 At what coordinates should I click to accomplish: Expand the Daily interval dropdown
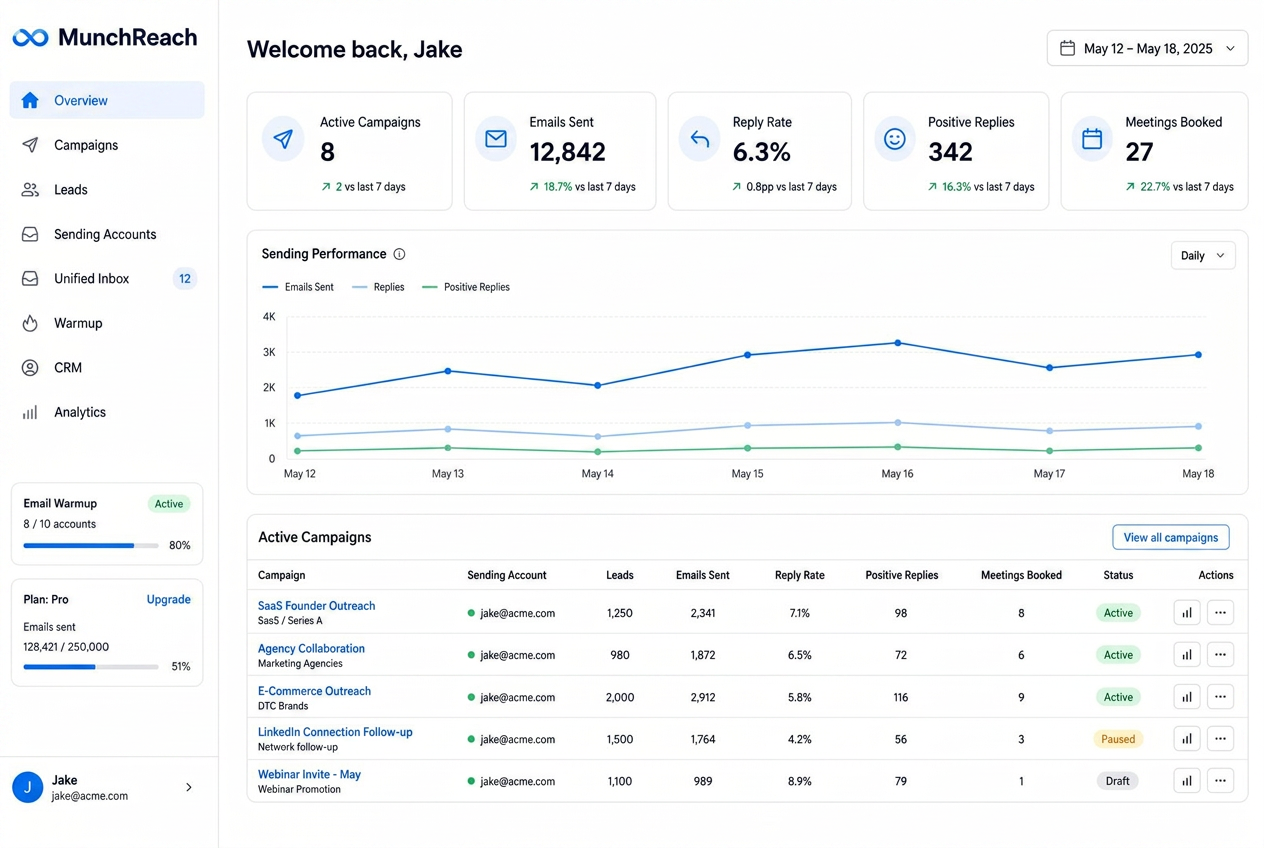(1203, 256)
